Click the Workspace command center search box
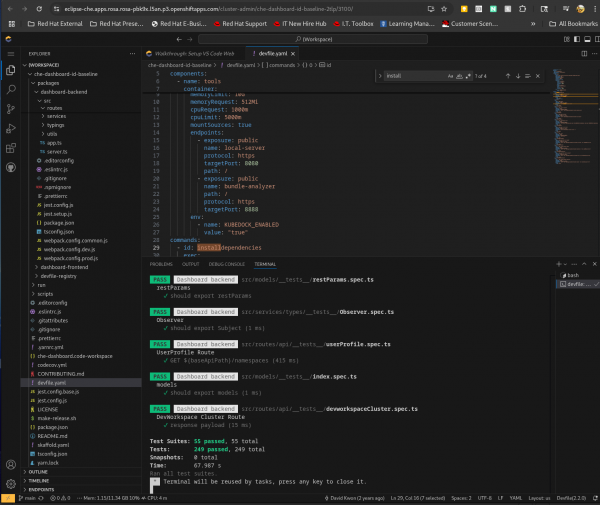 [x=313, y=39]
